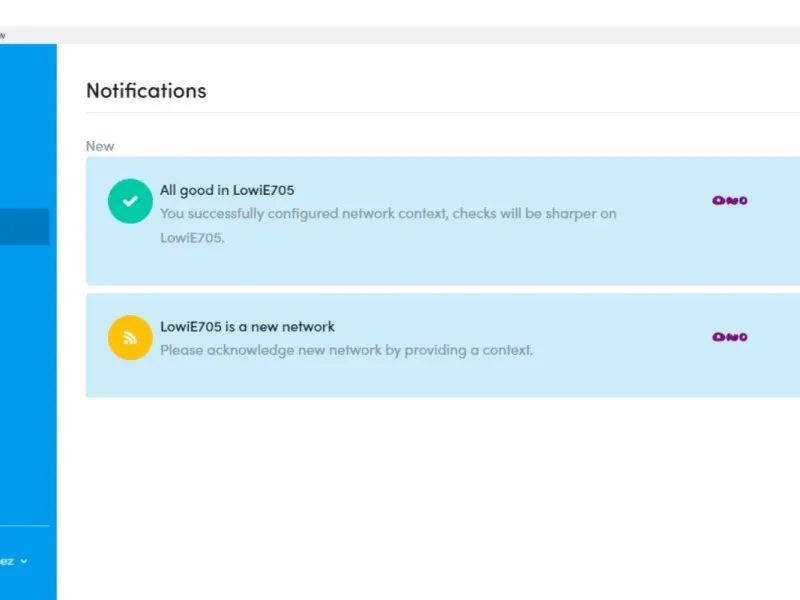The image size is (800, 600).
Task: Click the horizontal rule under Notifications heading
Action: (440, 113)
